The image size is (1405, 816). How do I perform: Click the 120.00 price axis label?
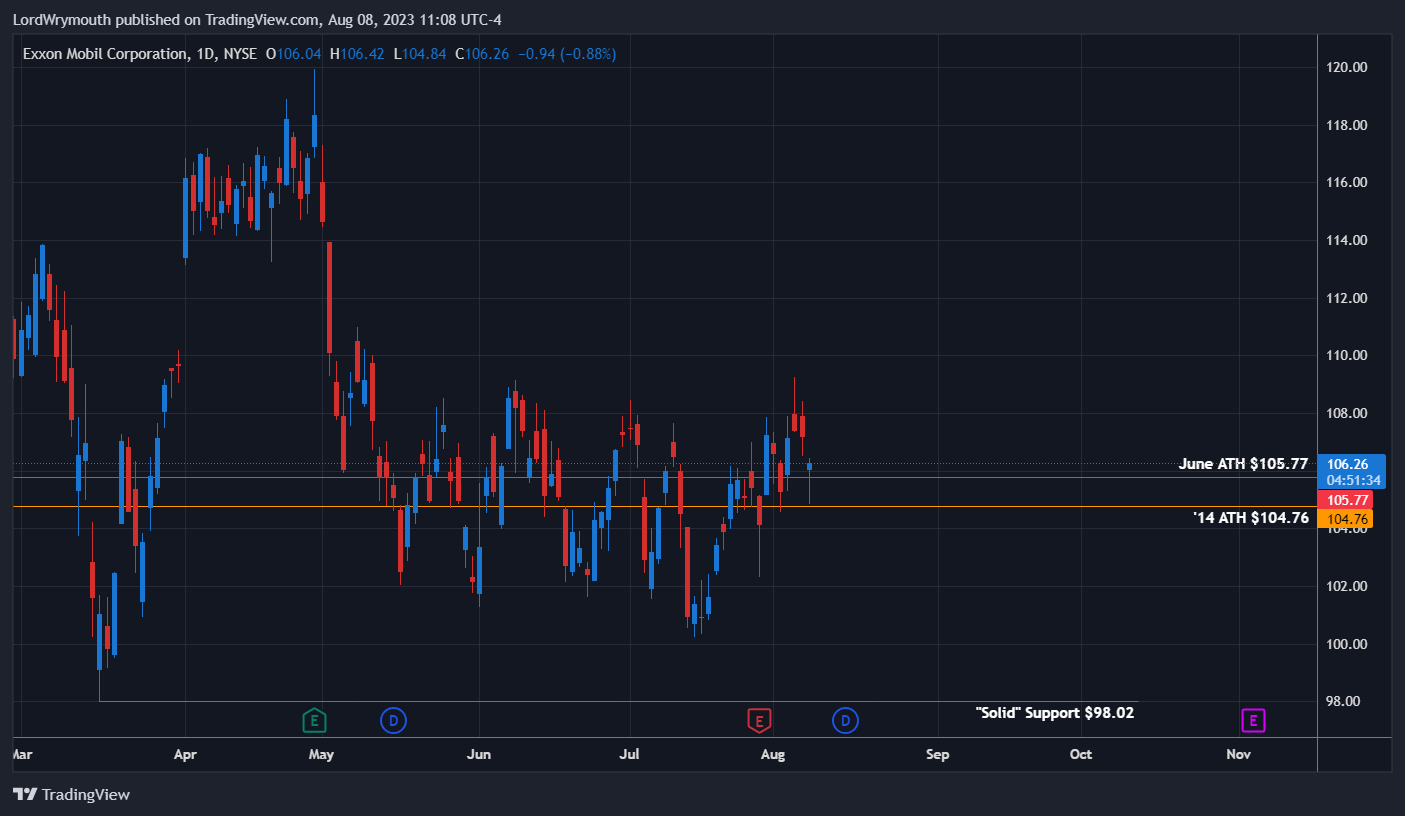[1346, 67]
